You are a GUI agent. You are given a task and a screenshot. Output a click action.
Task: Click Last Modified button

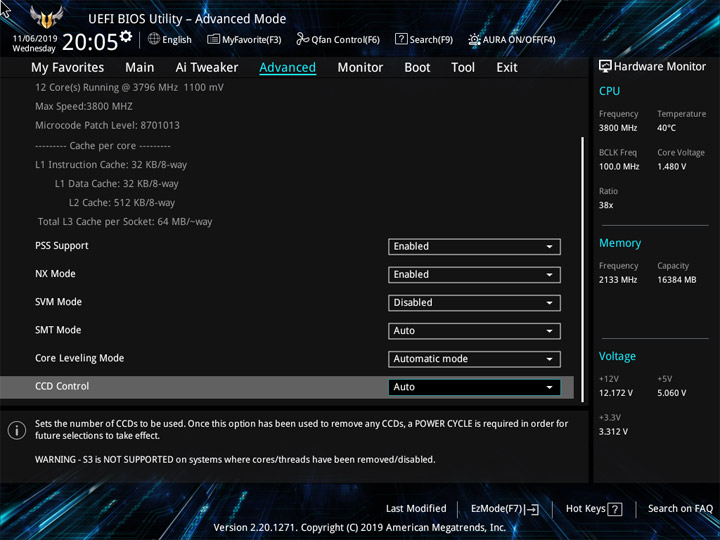click(x=416, y=509)
